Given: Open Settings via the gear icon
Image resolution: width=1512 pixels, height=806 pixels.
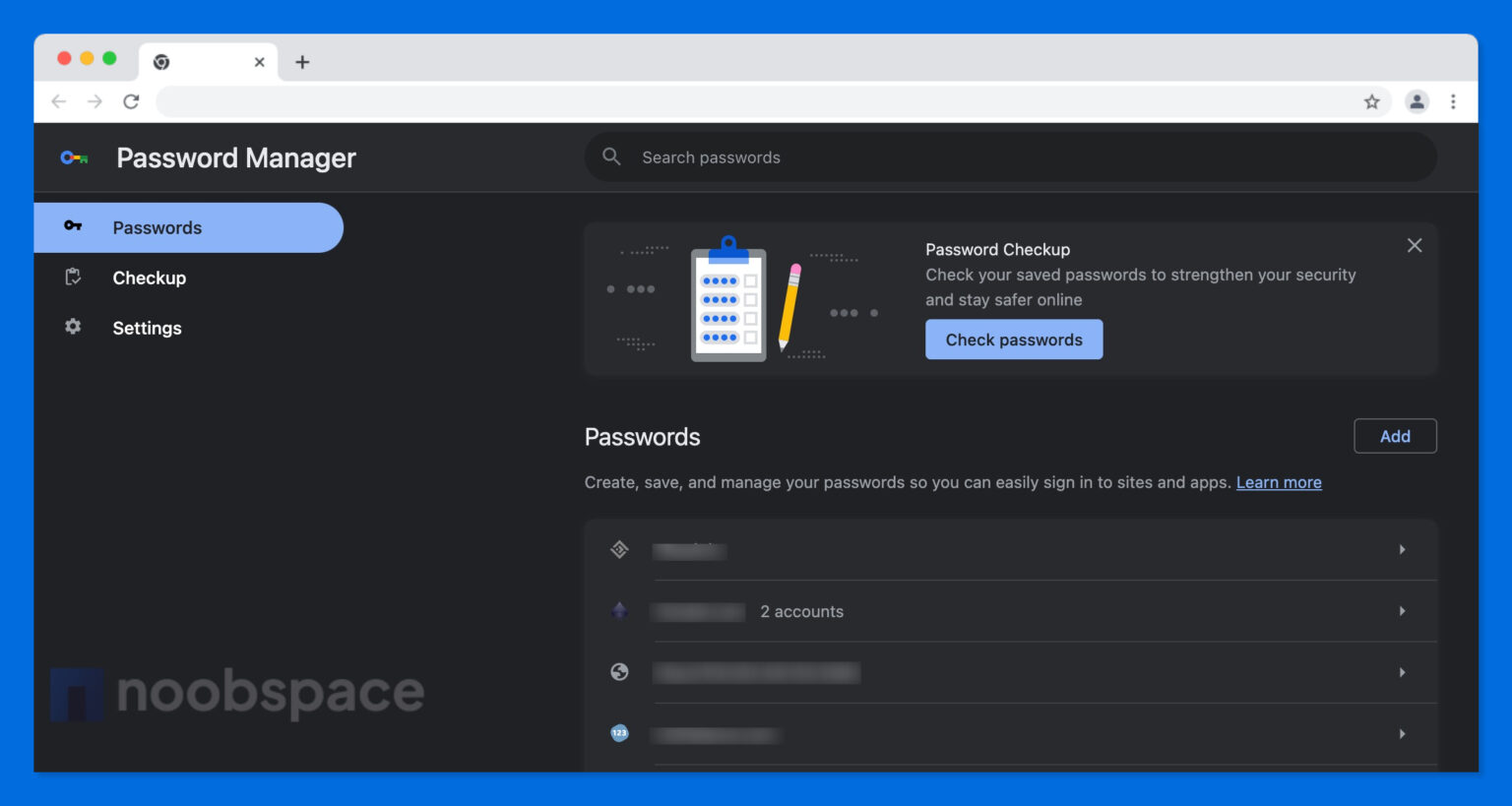Looking at the screenshot, I should [x=73, y=327].
